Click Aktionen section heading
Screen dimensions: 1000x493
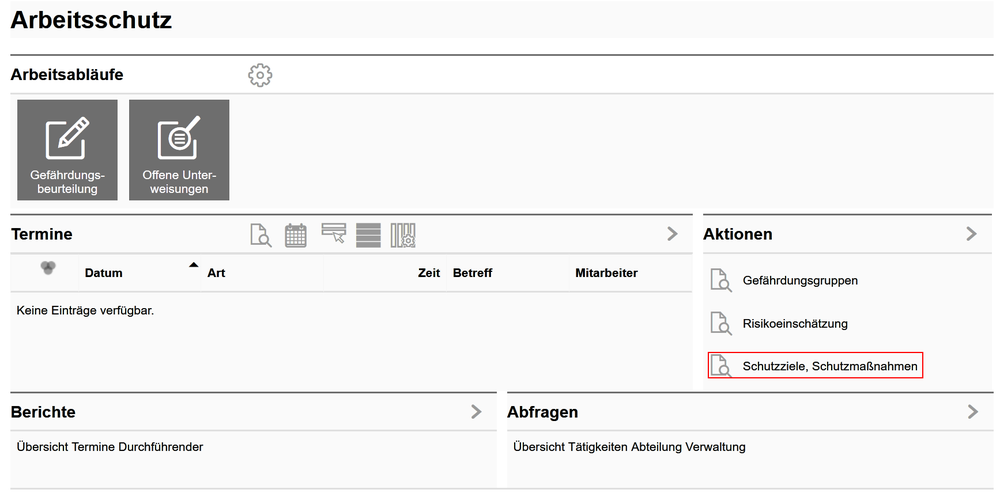(738, 234)
